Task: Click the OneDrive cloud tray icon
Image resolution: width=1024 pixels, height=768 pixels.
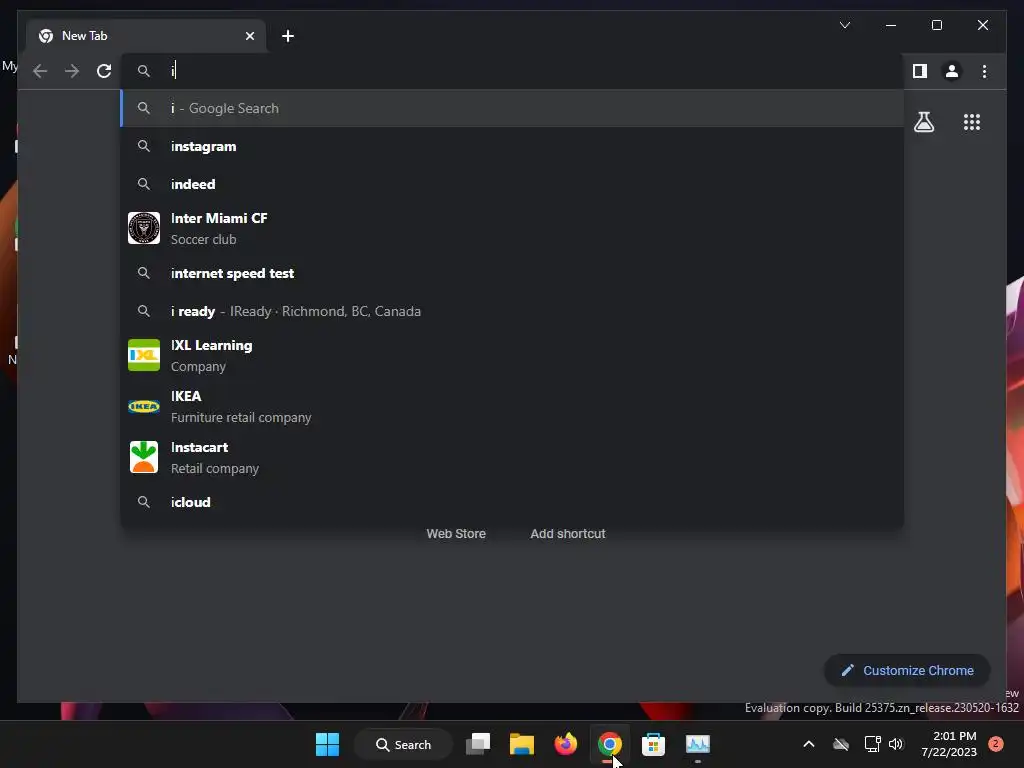Action: (841, 744)
